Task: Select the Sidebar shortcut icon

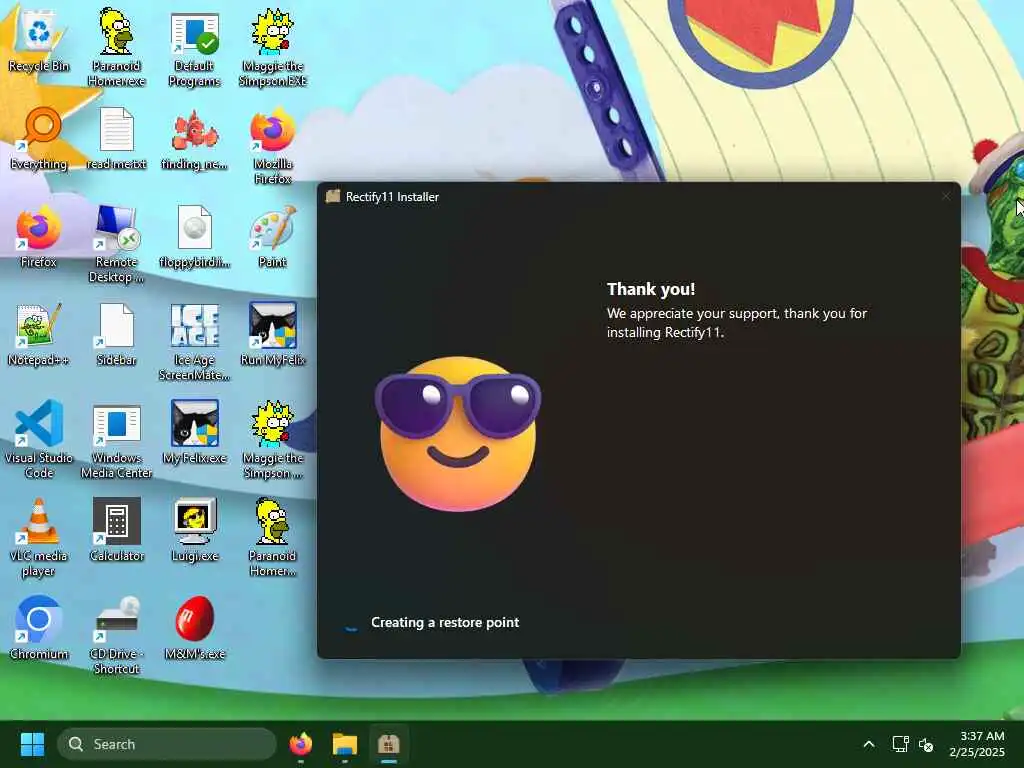Action: pos(116,334)
